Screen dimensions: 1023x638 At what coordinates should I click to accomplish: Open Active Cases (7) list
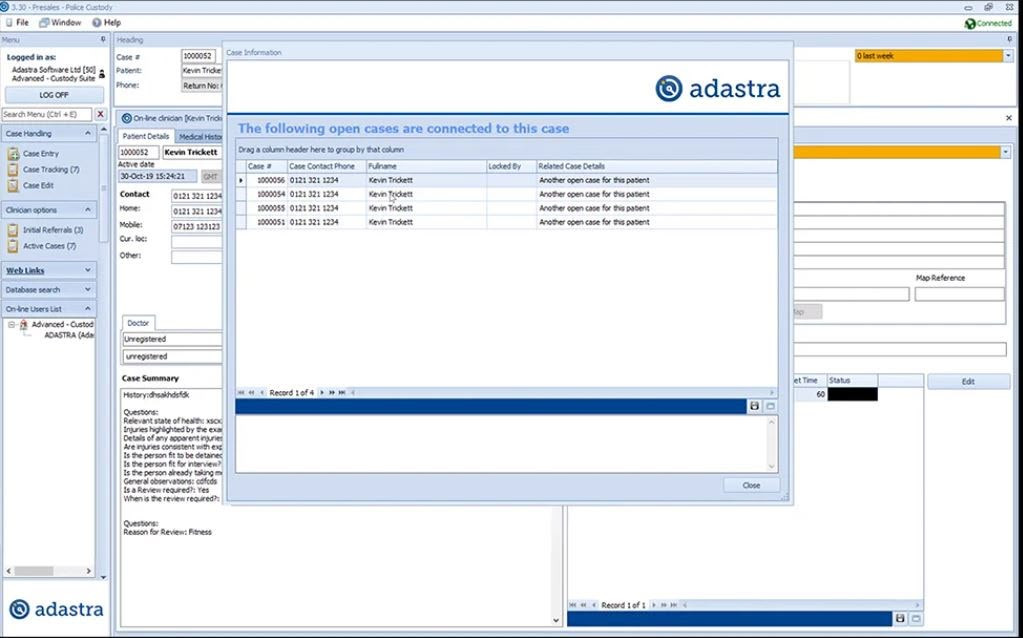(49, 247)
